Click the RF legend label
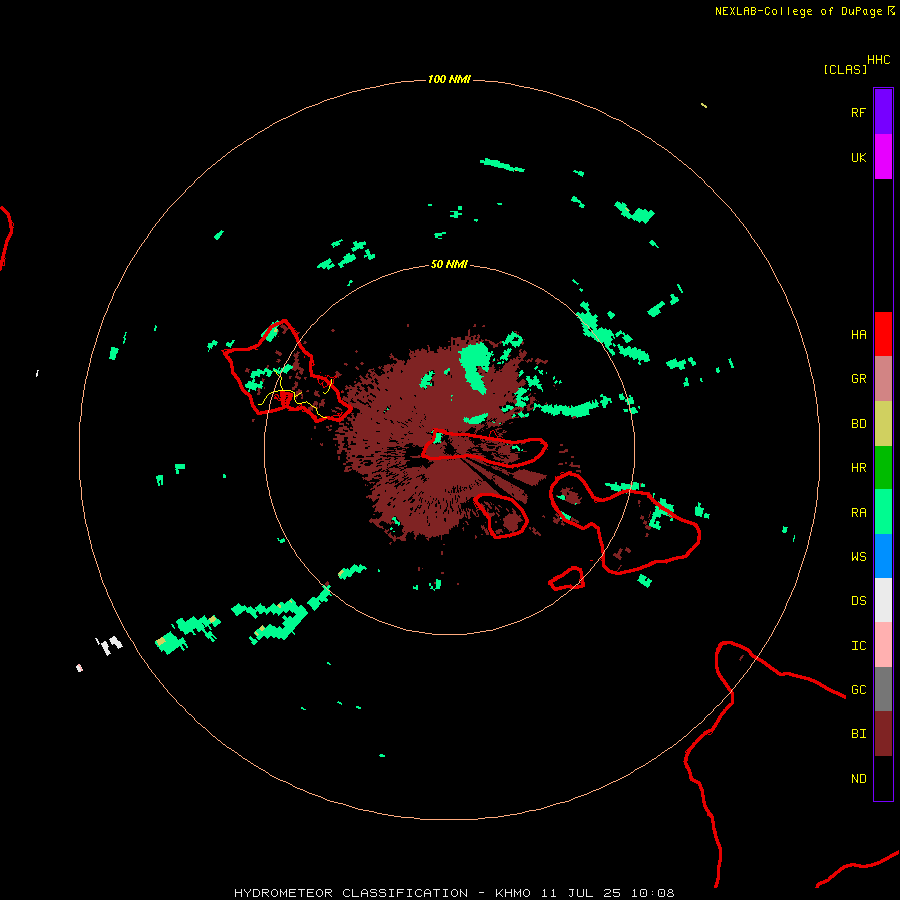 (x=858, y=112)
